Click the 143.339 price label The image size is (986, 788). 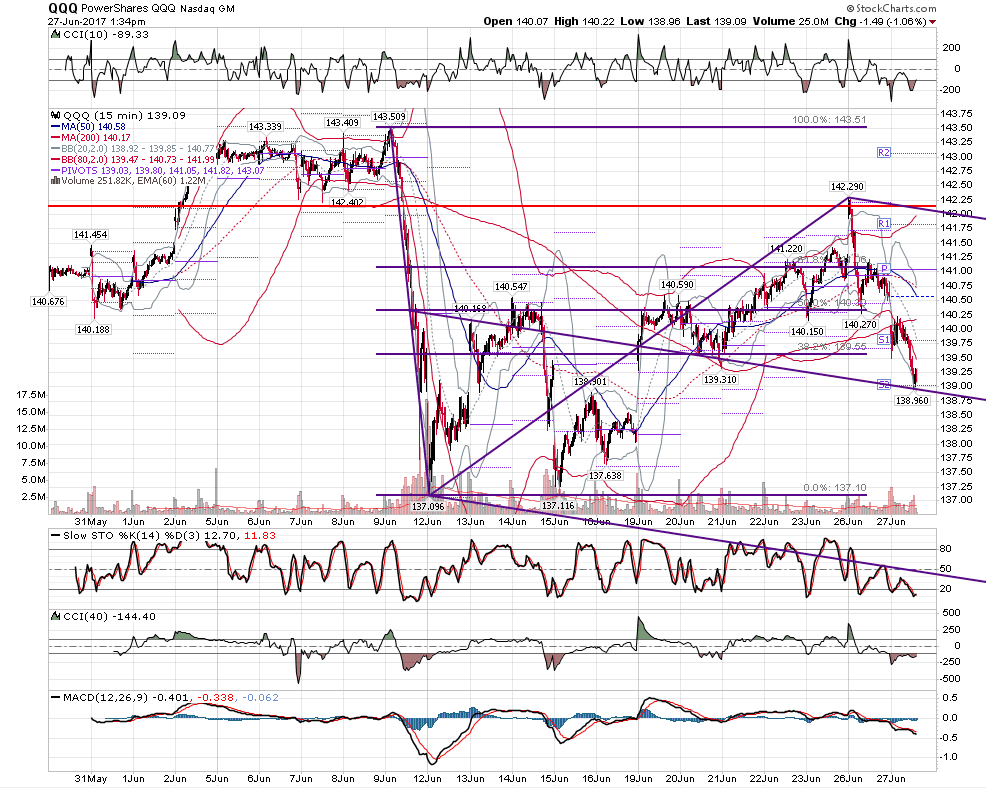[x=265, y=127]
